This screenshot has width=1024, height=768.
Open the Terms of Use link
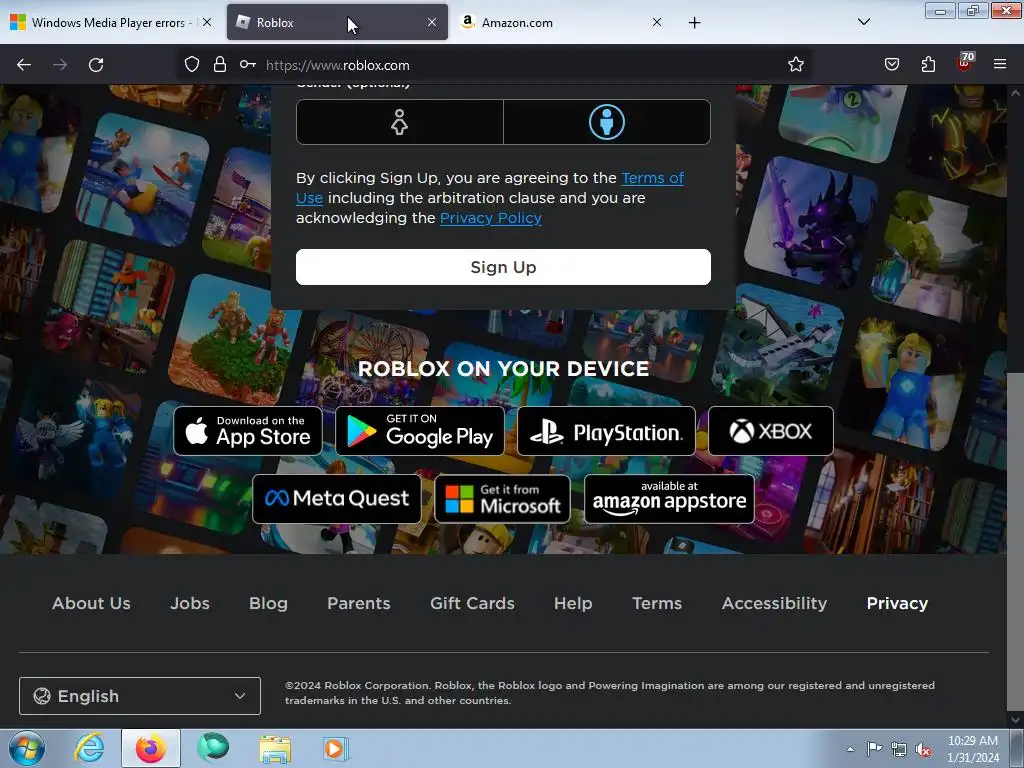pos(652,178)
